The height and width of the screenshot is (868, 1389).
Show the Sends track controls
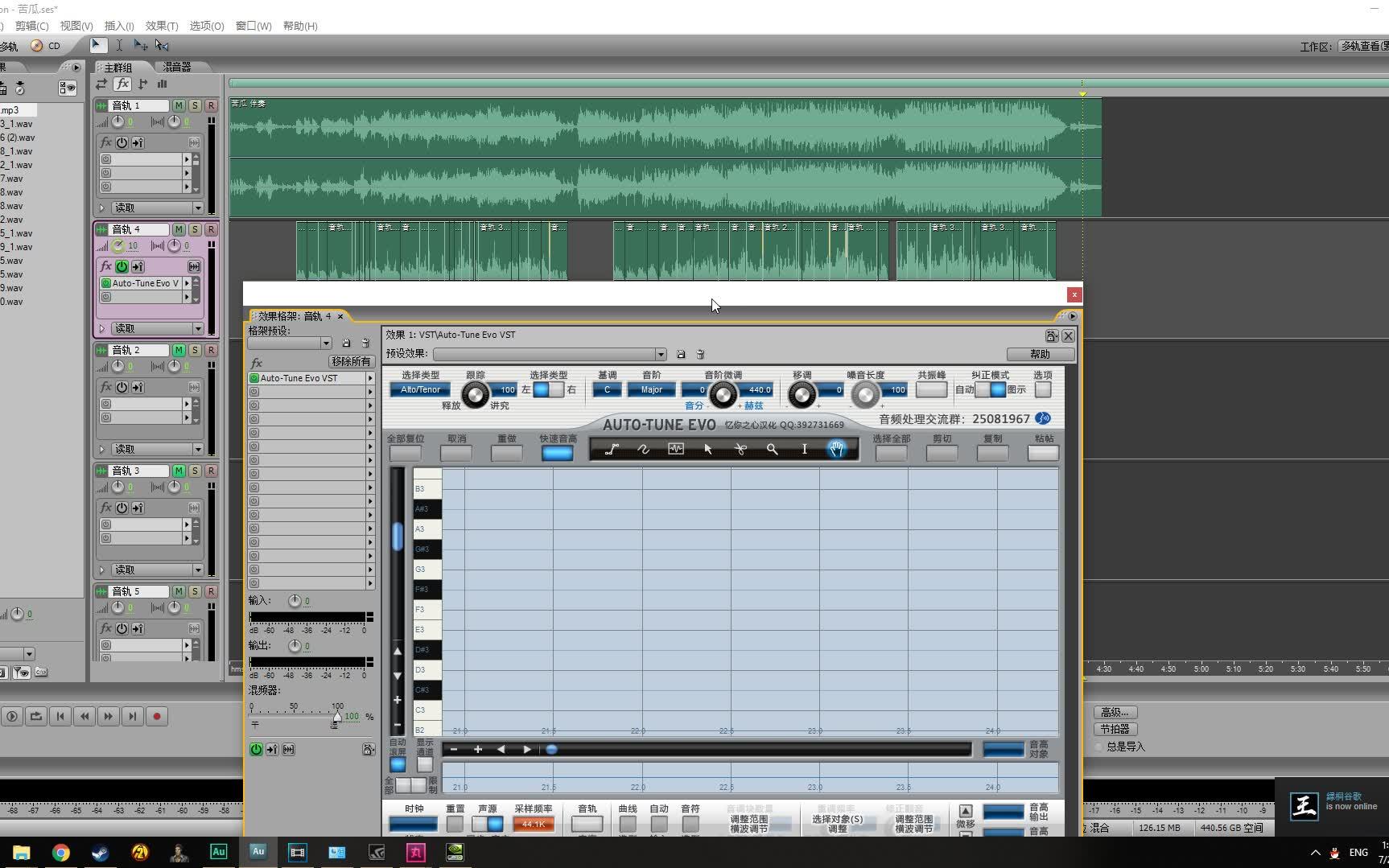pos(143,84)
